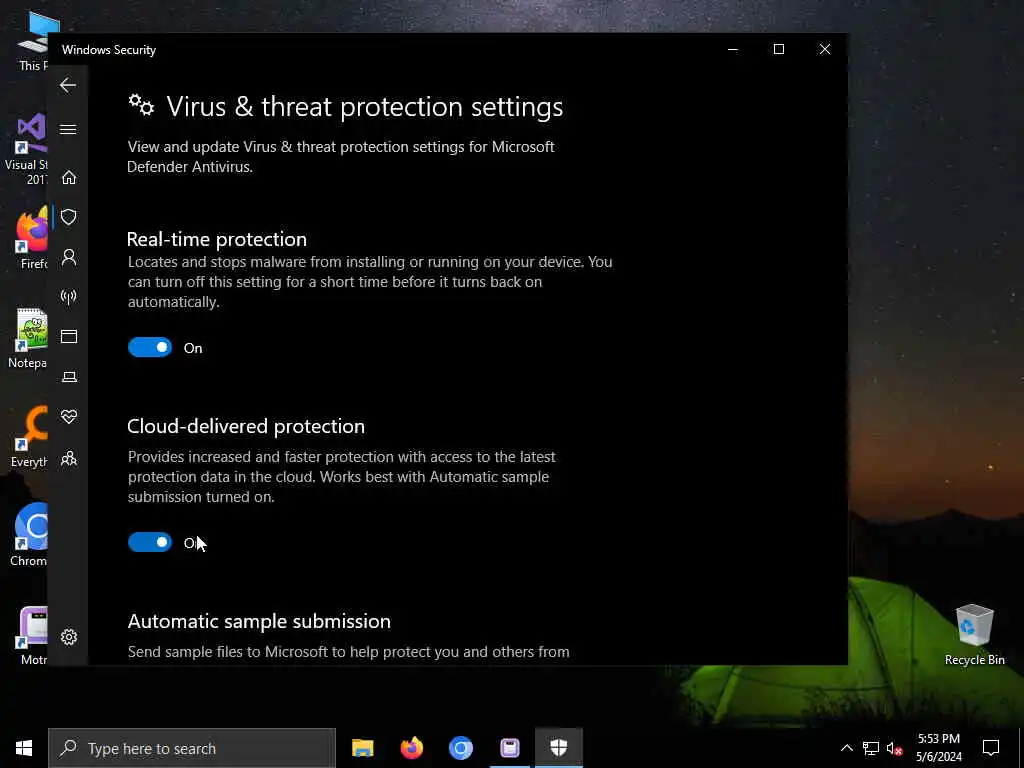Click the Windows Security taskbar icon

tap(558, 748)
